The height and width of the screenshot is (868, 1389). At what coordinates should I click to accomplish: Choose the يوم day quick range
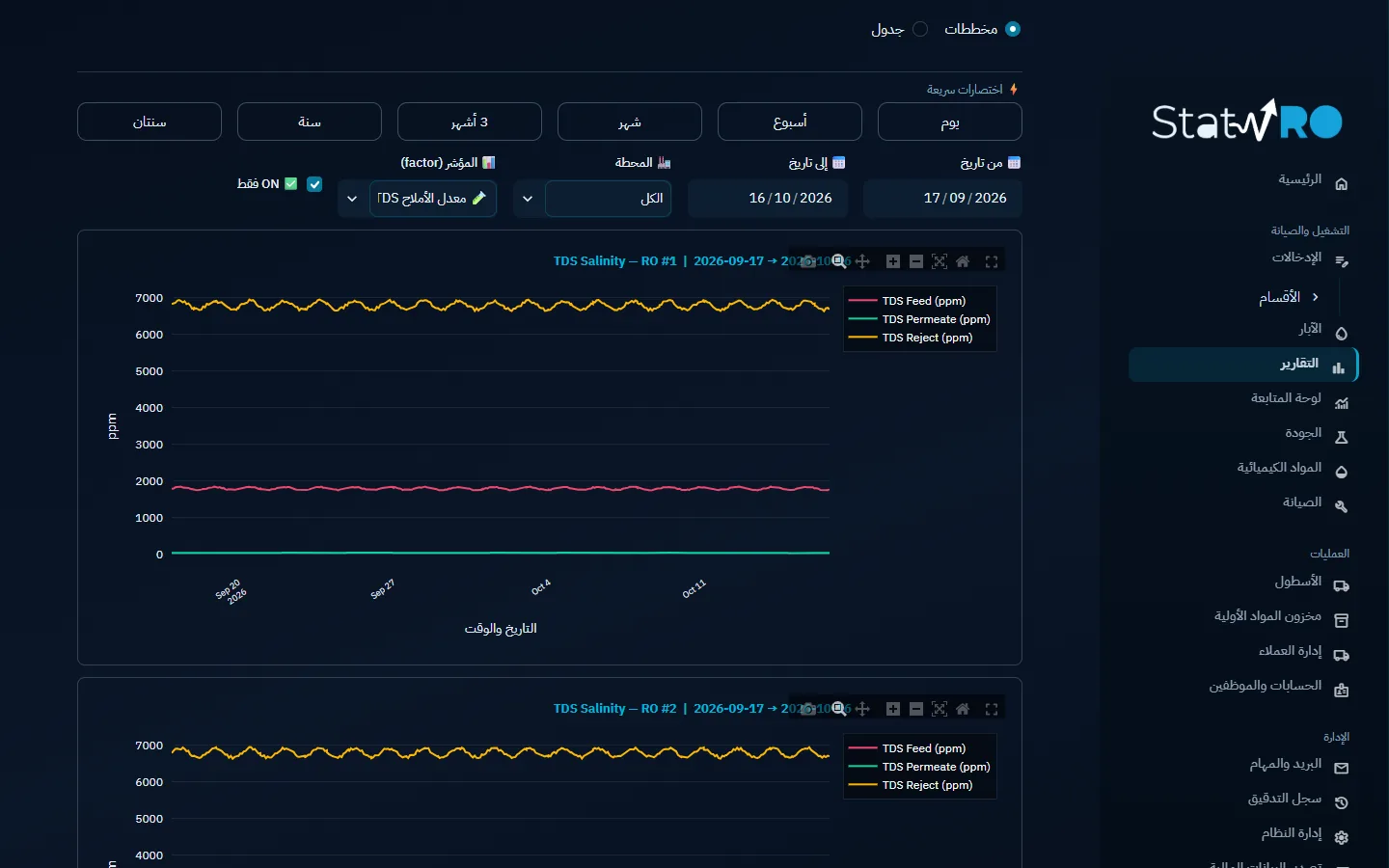coord(950,122)
